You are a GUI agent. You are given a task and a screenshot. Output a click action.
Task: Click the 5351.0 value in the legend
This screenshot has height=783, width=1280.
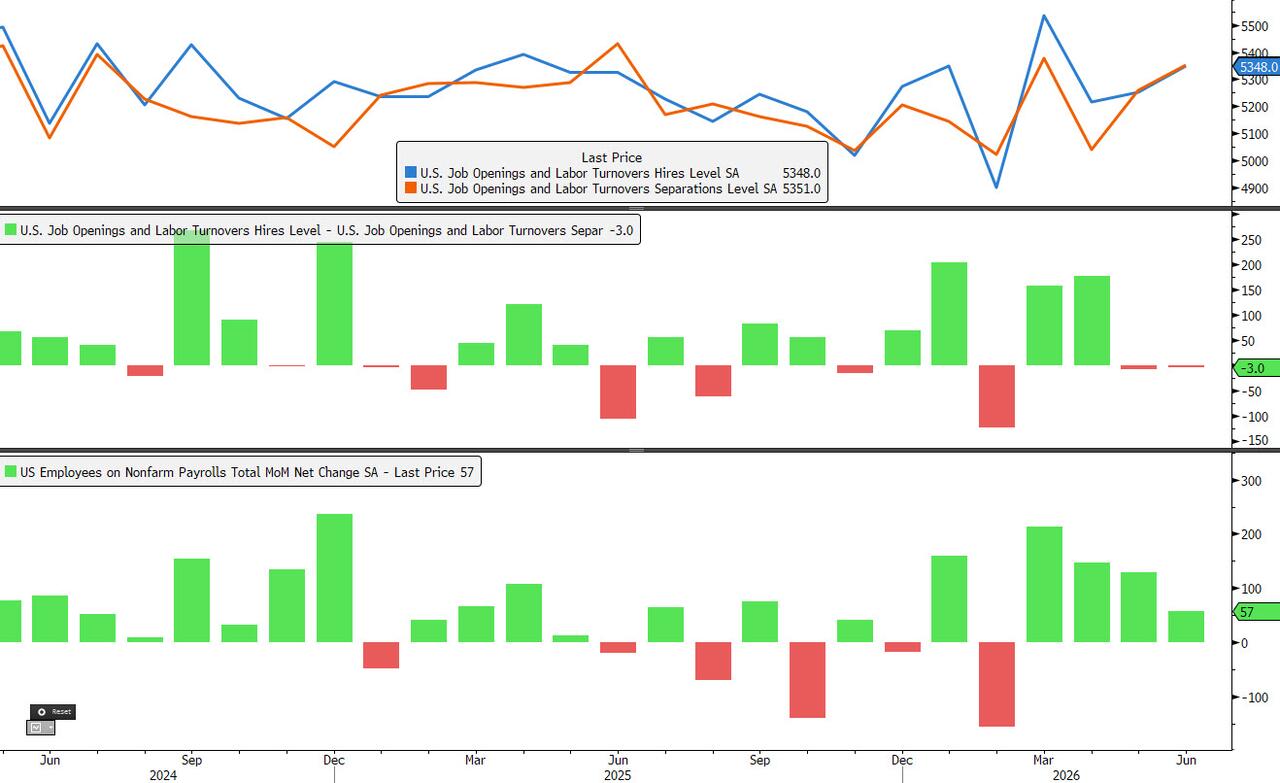pyautogui.click(x=802, y=188)
